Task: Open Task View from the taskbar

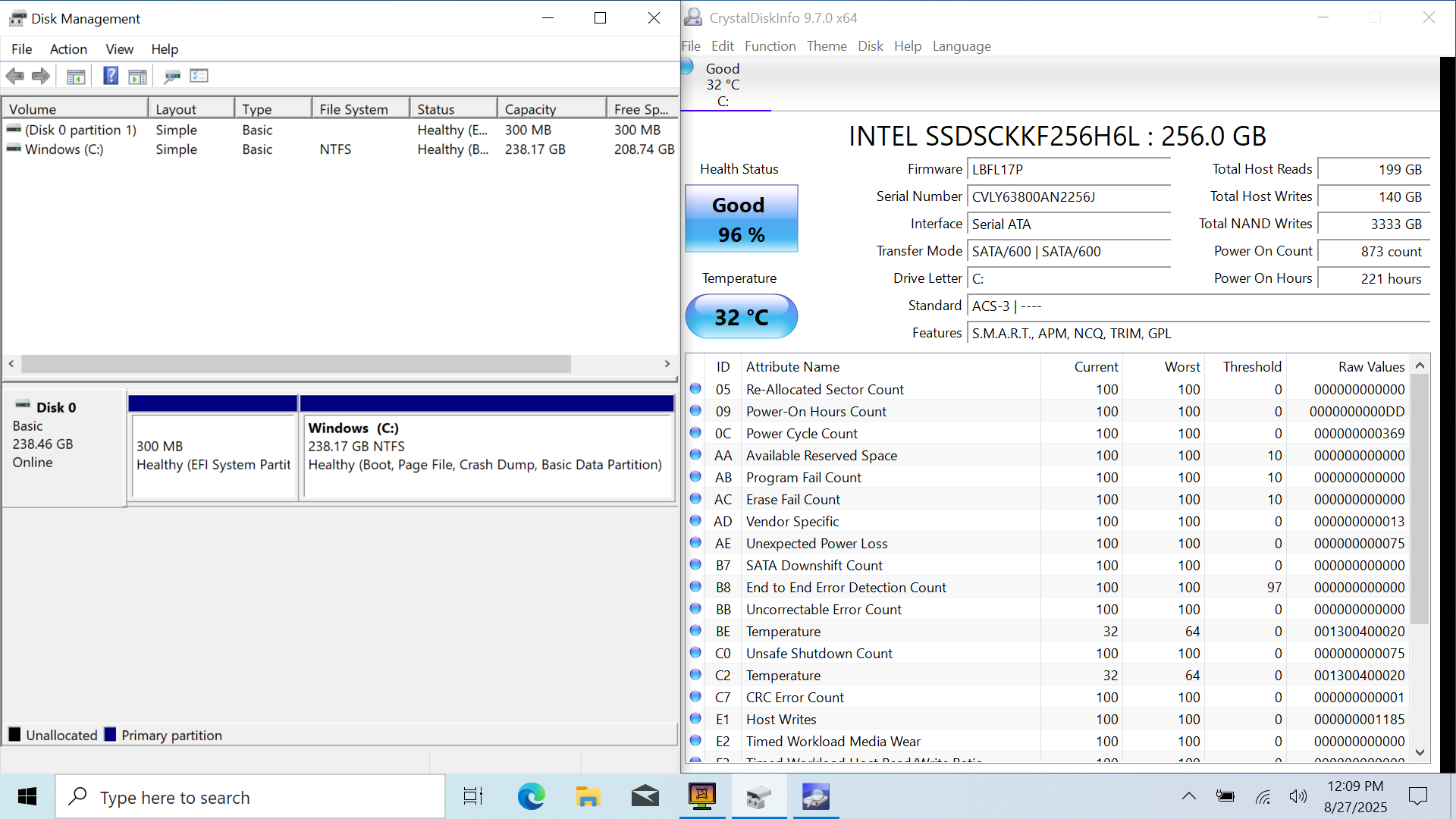Action: coord(473,796)
